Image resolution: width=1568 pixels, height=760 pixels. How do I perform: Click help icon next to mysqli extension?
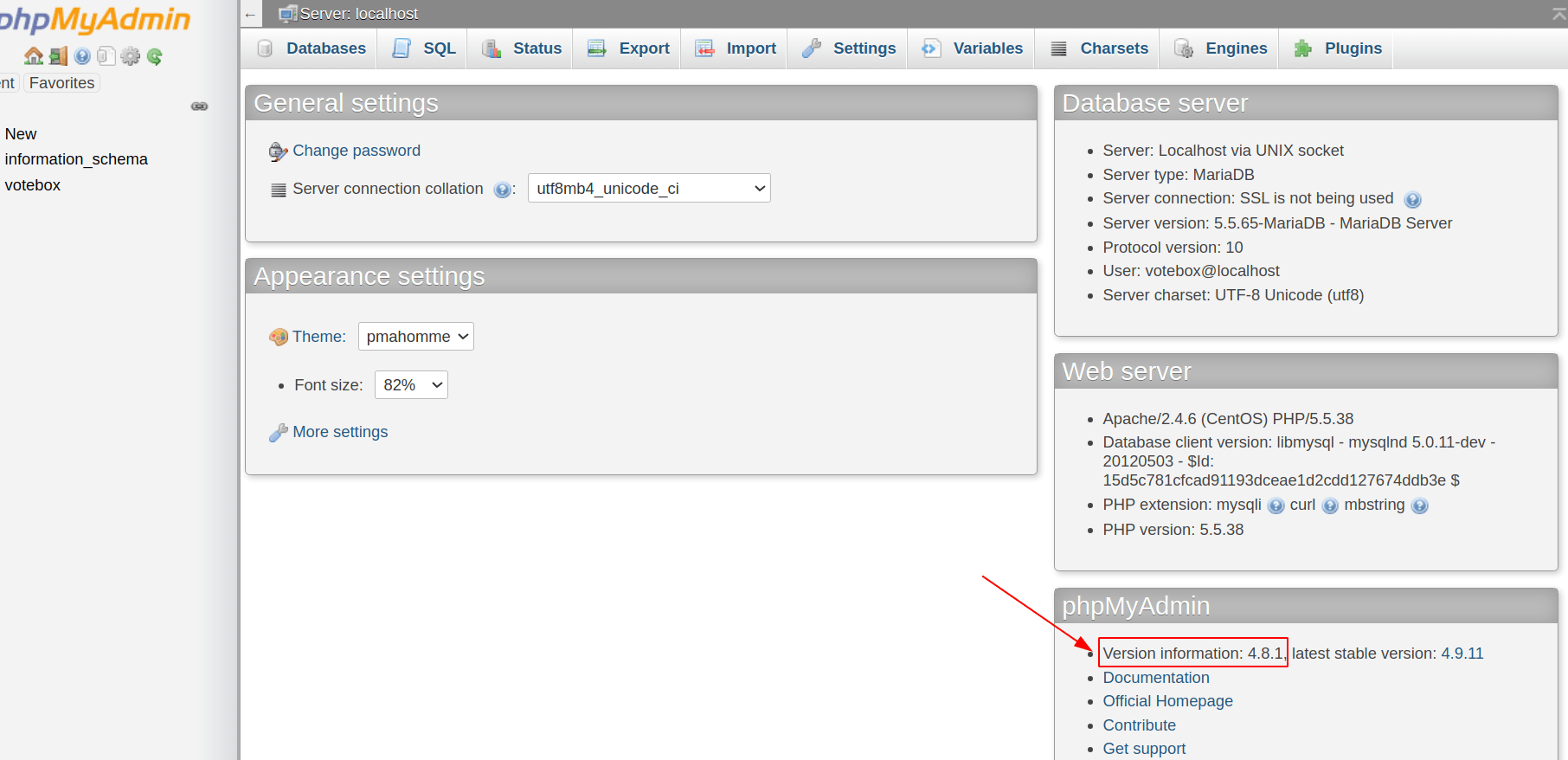coord(1276,506)
